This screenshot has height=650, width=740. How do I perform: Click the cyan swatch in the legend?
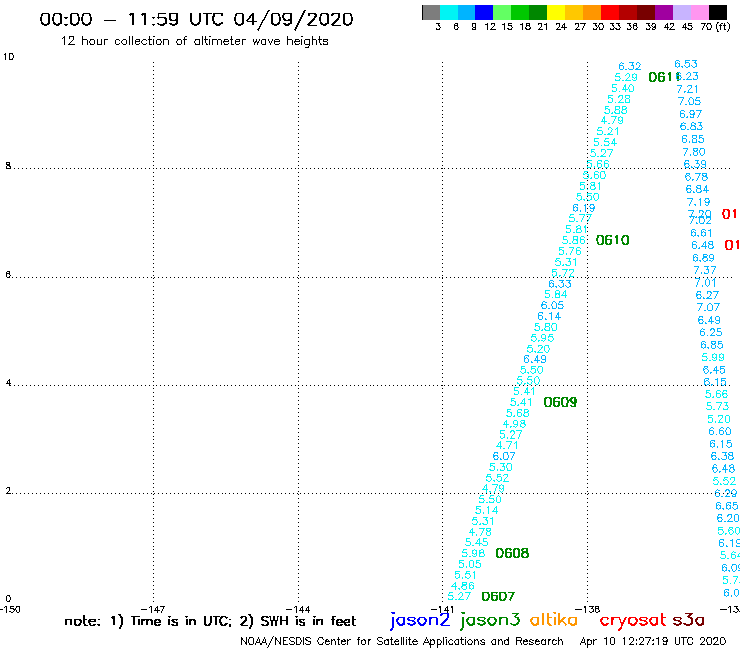449,12
